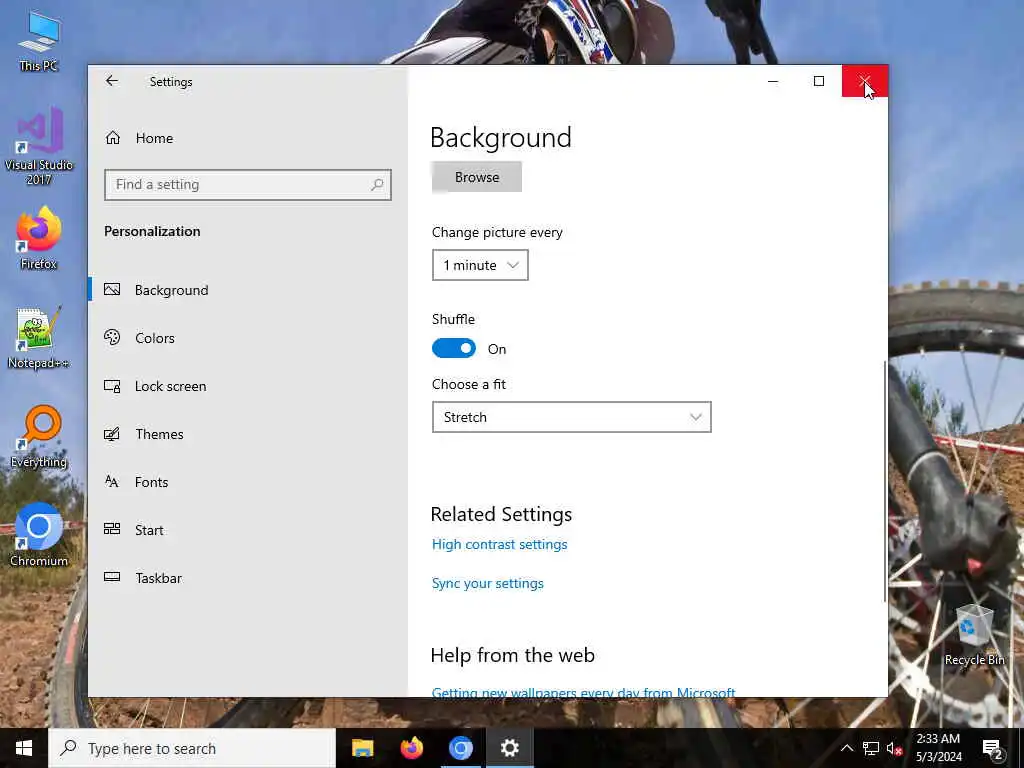Screen dimensions: 1024x768
Task: Click the Settings gear on the taskbar
Action: (509, 748)
